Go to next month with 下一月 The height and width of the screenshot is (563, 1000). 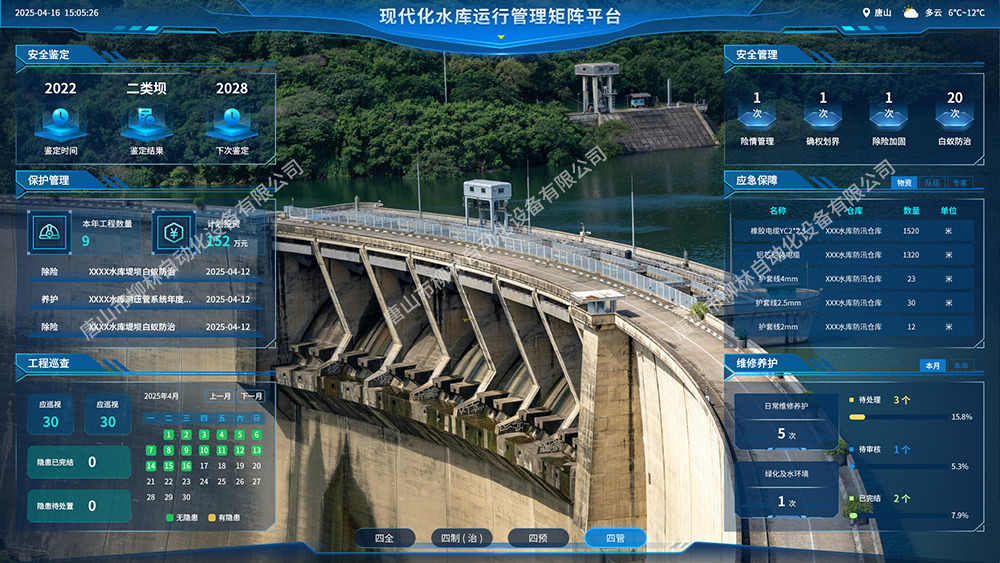tap(251, 396)
